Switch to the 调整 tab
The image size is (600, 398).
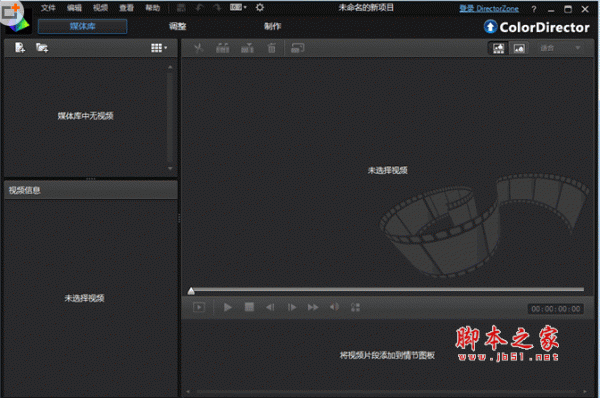(177, 26)
